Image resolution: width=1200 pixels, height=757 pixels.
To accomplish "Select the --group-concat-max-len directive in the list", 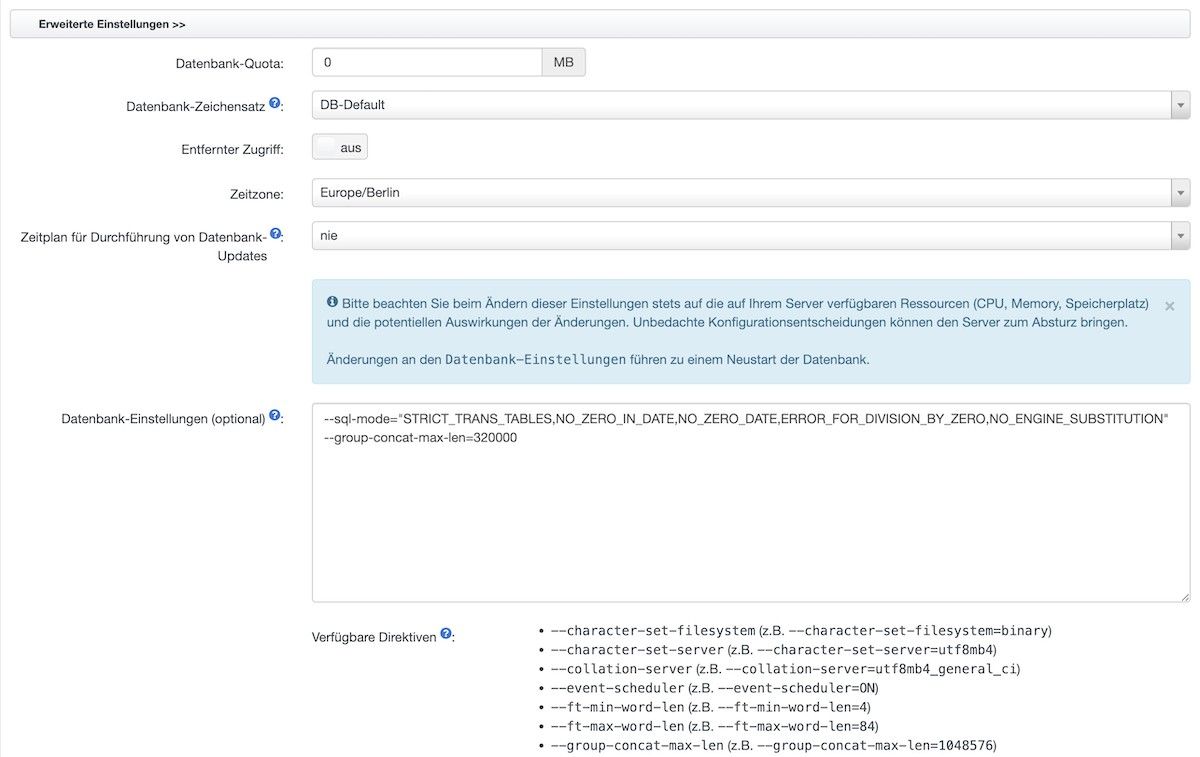I will coord(636,745).
